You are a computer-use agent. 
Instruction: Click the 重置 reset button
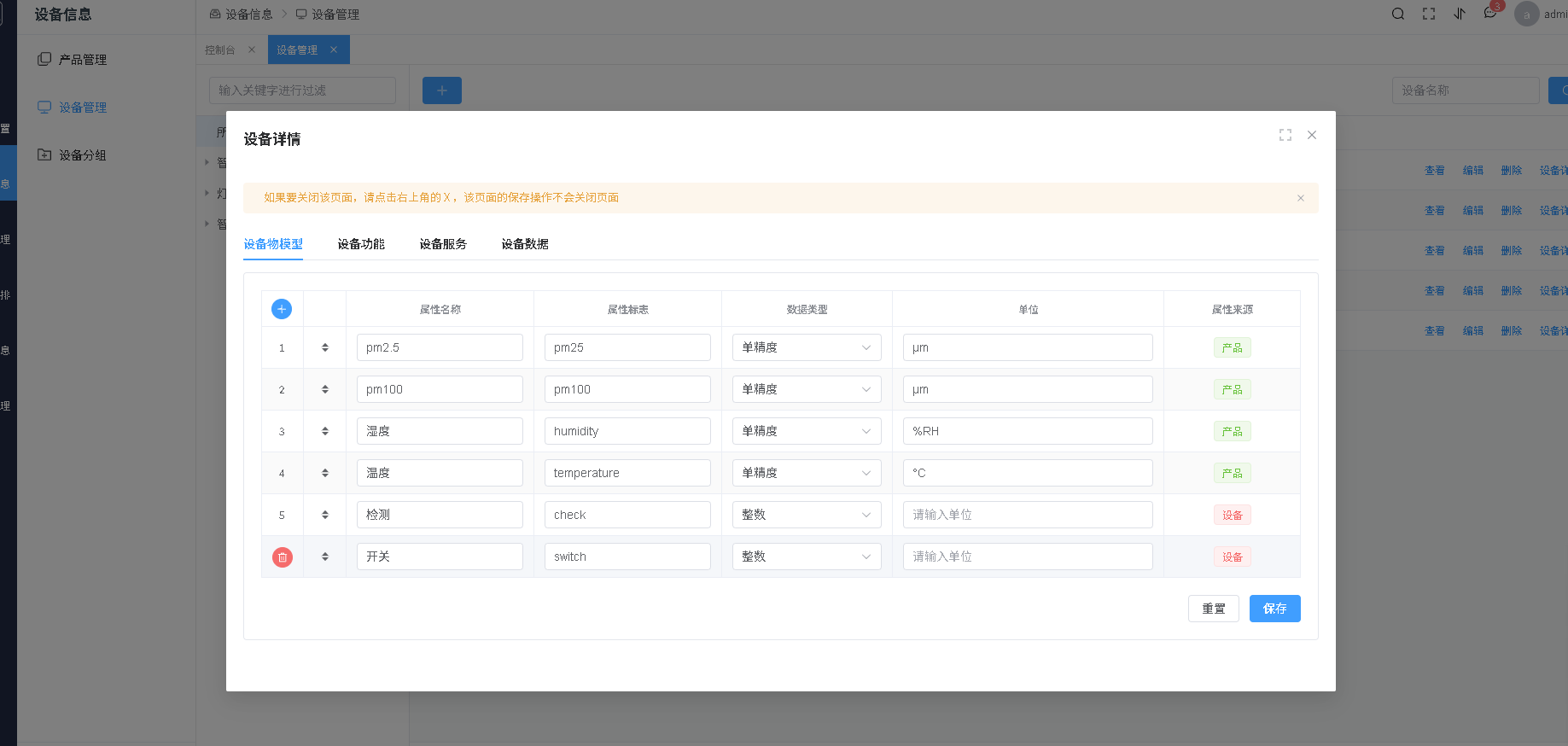tap(1213, 609)
